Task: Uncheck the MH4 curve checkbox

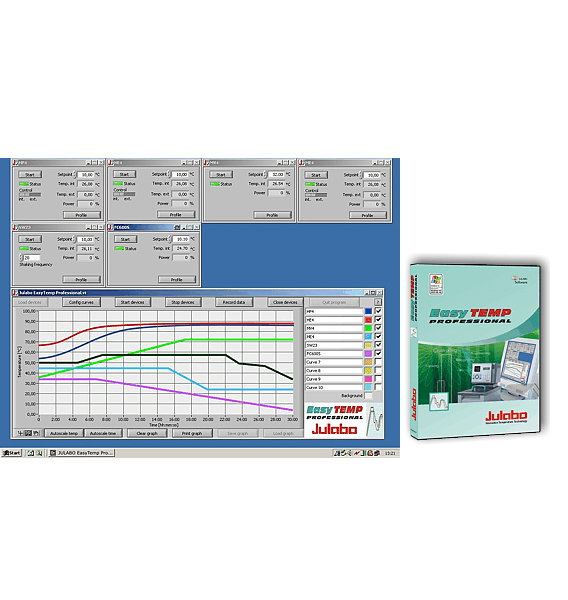Action: [378, 328]
